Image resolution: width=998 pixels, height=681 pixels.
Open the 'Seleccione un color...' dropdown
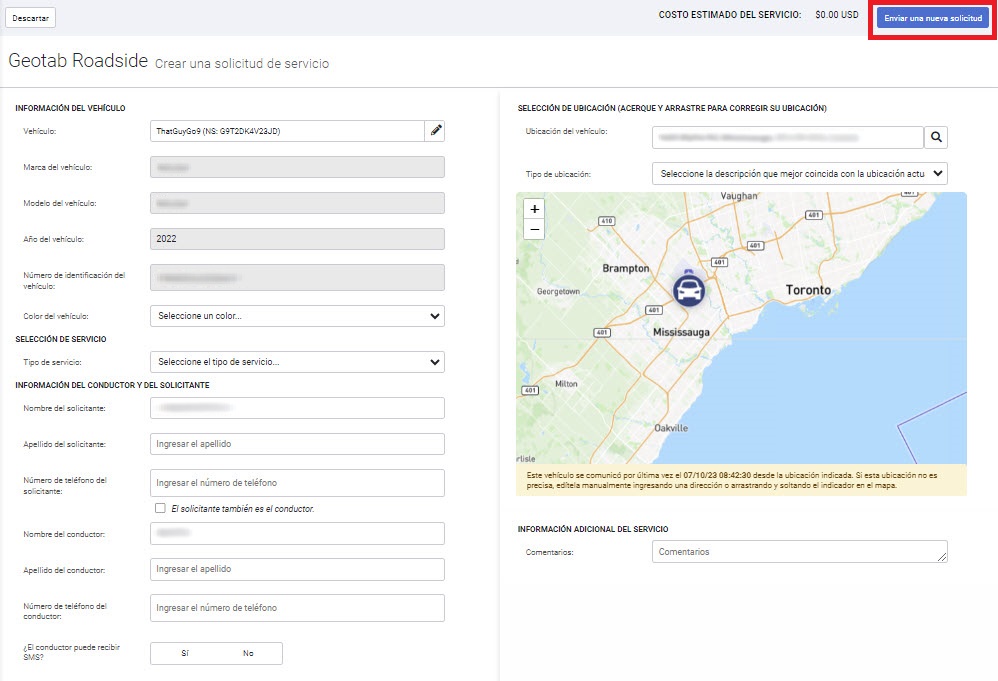point(297,316)
